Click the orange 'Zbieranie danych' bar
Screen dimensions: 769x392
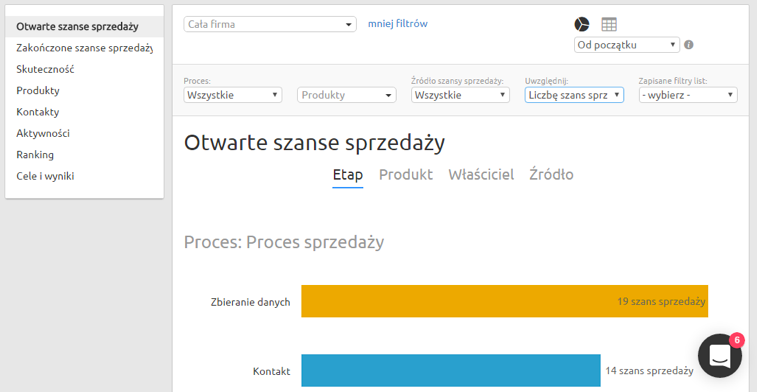pos(505,301)
